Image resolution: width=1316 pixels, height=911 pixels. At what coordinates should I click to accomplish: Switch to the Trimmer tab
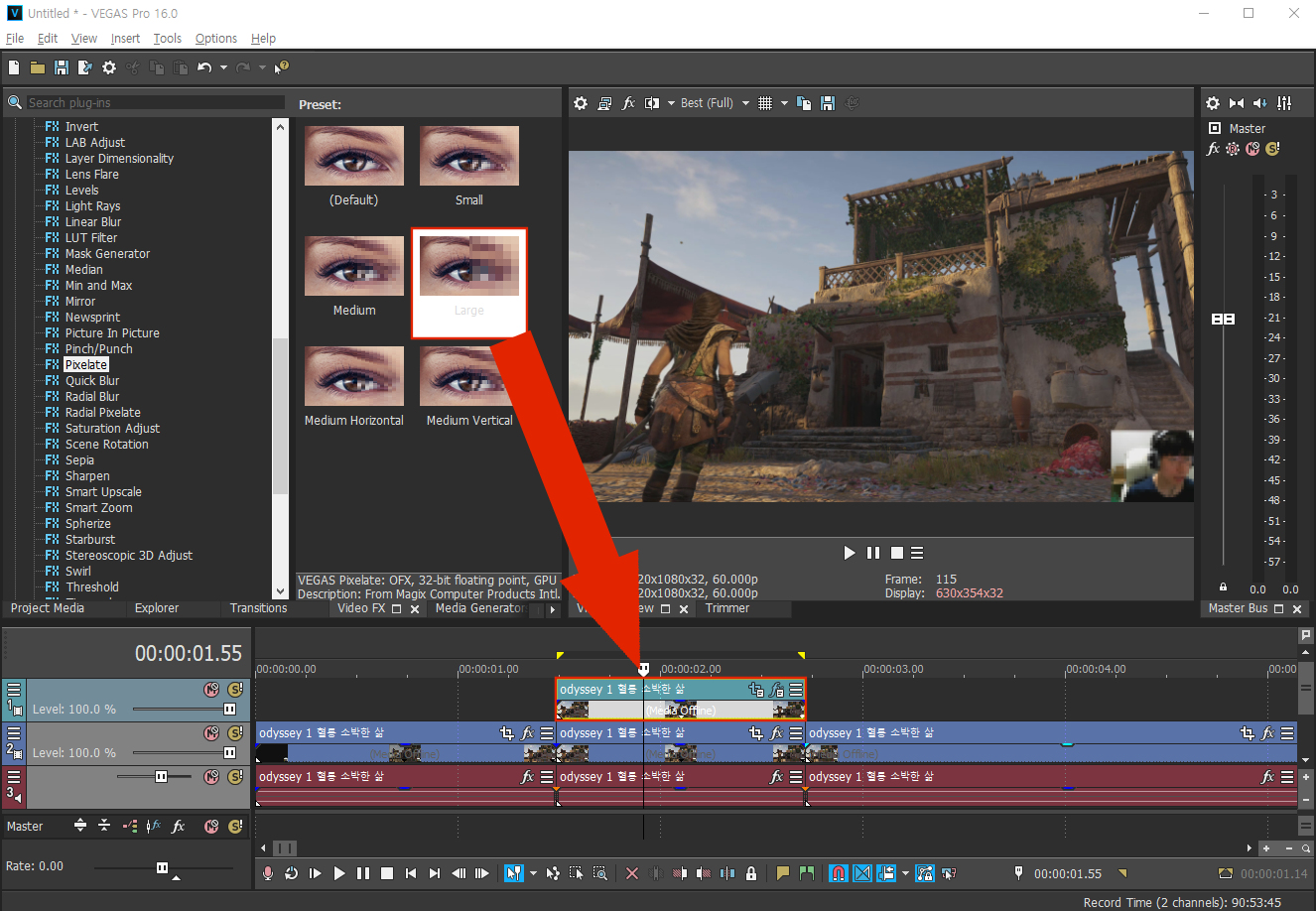click(x=727, y=608)
